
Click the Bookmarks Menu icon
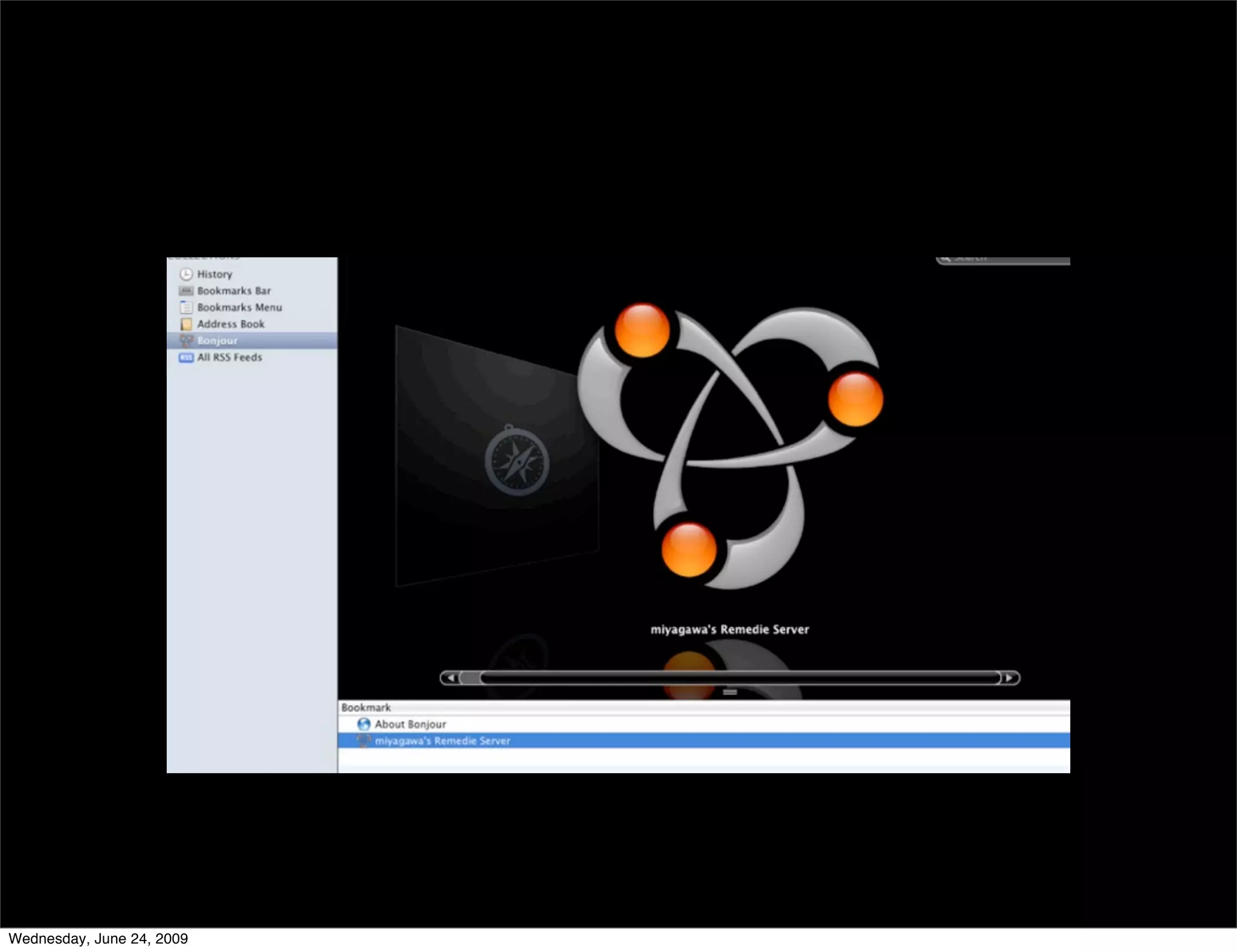click(x=186, y=307)
